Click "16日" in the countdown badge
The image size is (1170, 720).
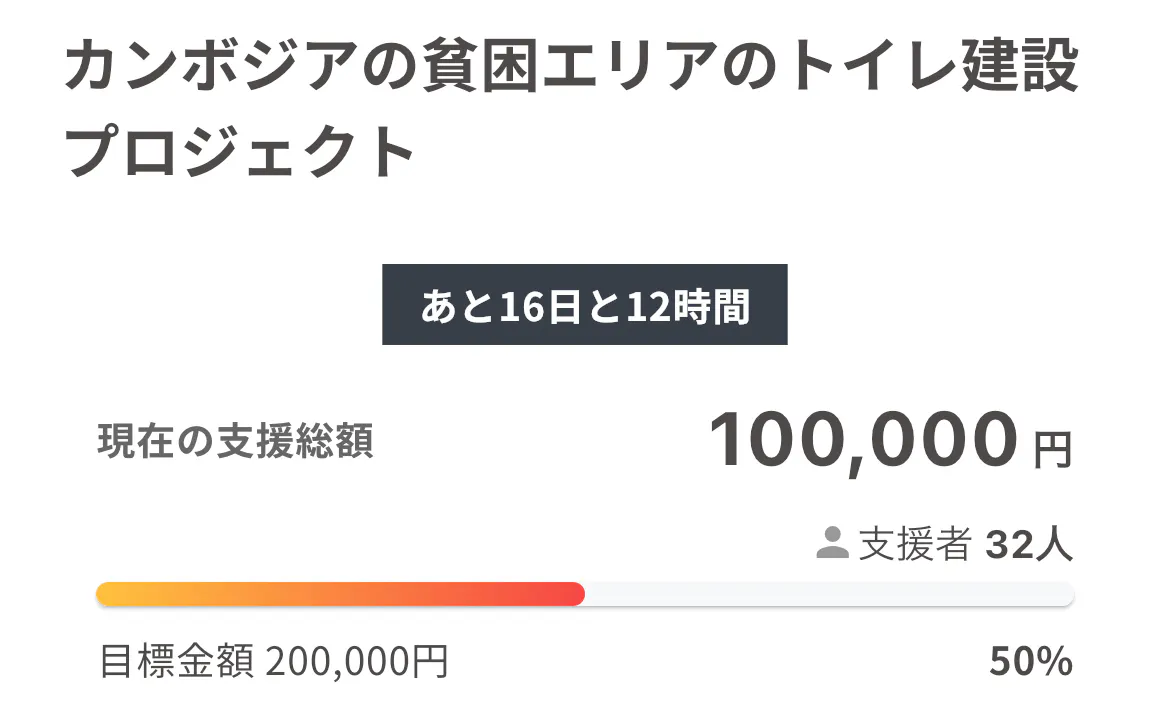[x=536, y=306]
